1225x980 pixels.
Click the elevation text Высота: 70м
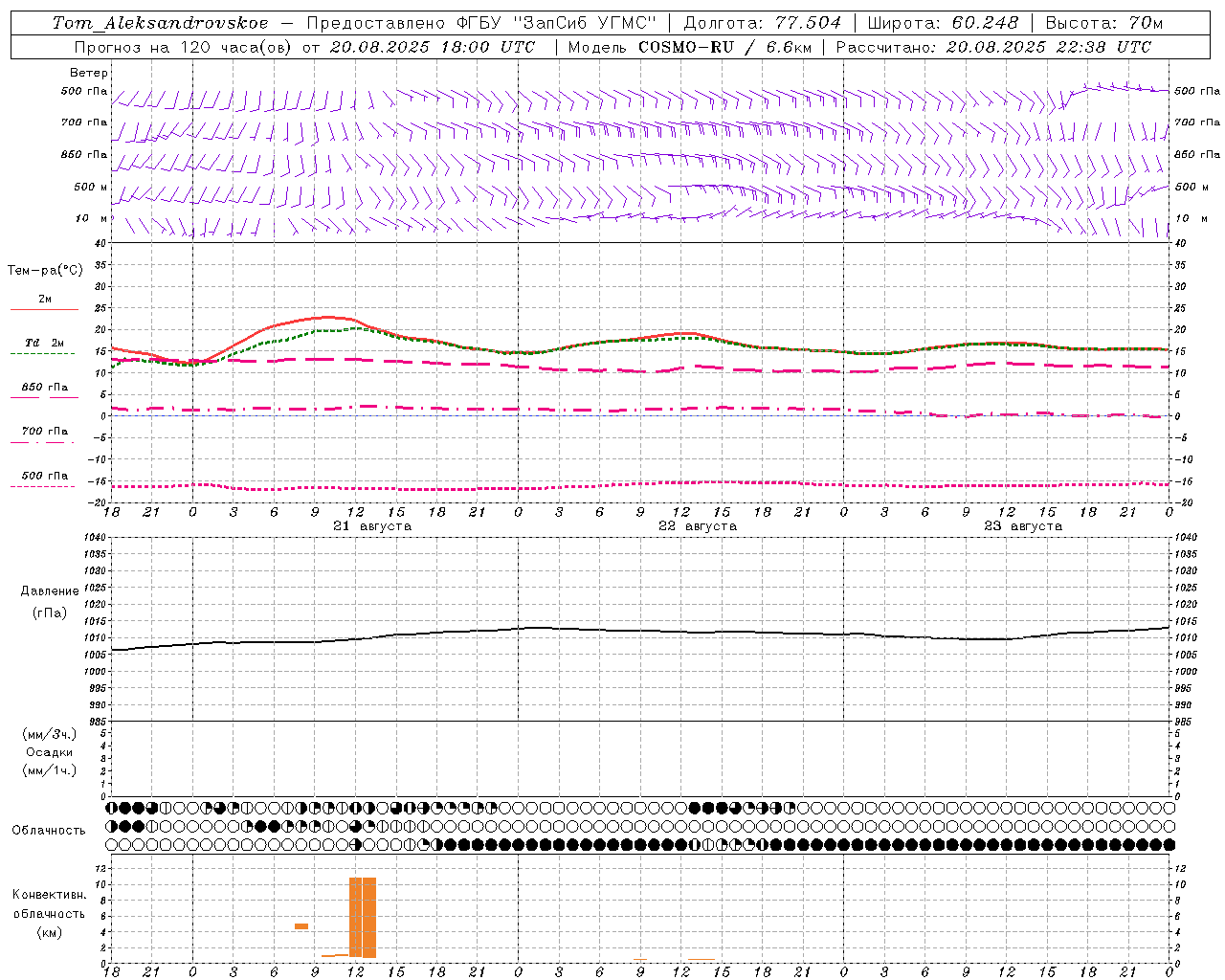click(x=1104, y=23)
